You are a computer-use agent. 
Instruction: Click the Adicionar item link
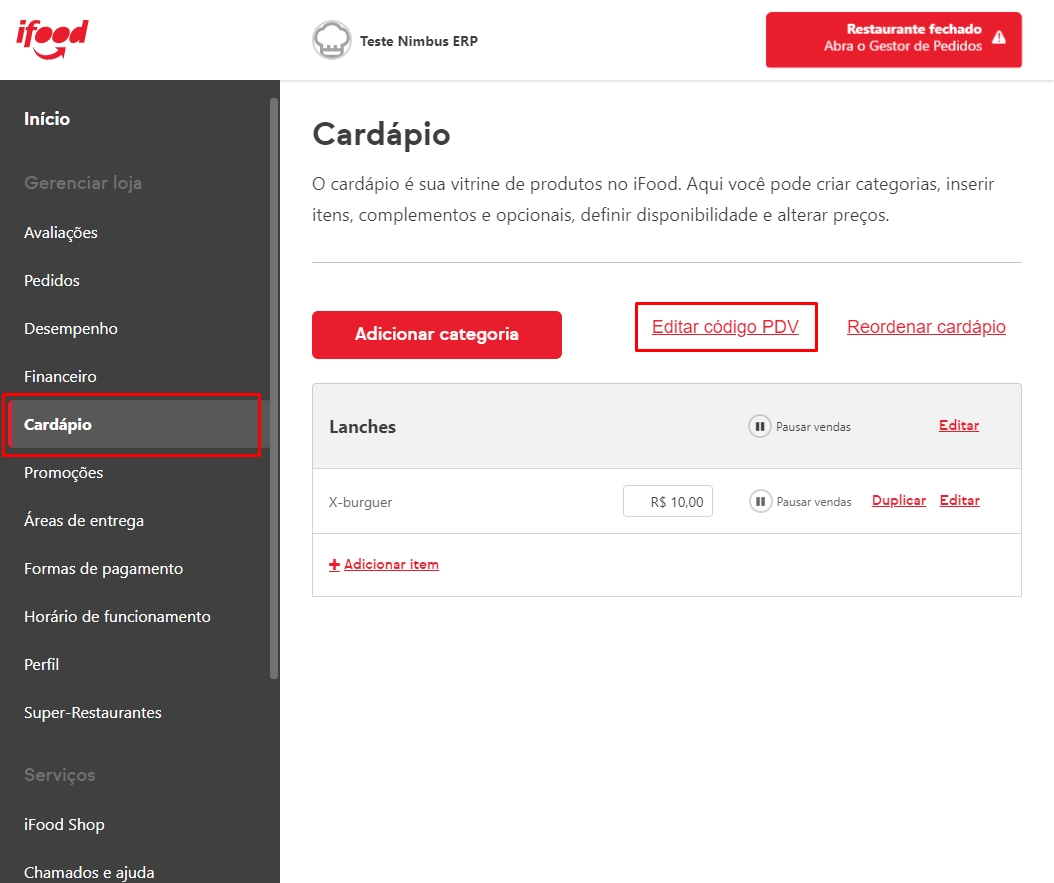click(391, 564)
